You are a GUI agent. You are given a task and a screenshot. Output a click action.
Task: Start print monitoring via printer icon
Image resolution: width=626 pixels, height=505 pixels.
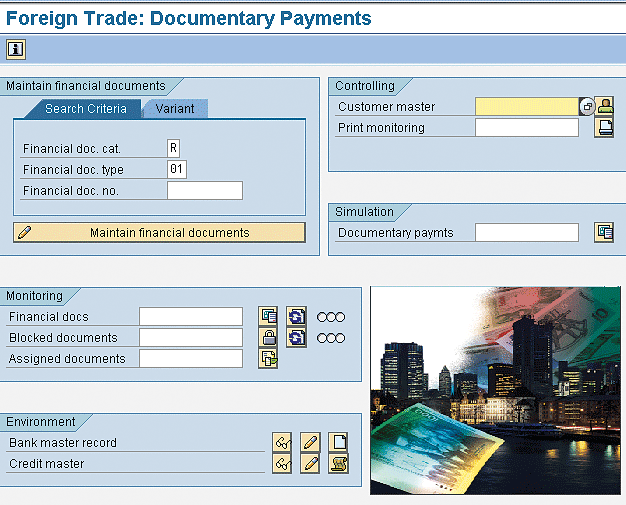(x=604, y=128)
